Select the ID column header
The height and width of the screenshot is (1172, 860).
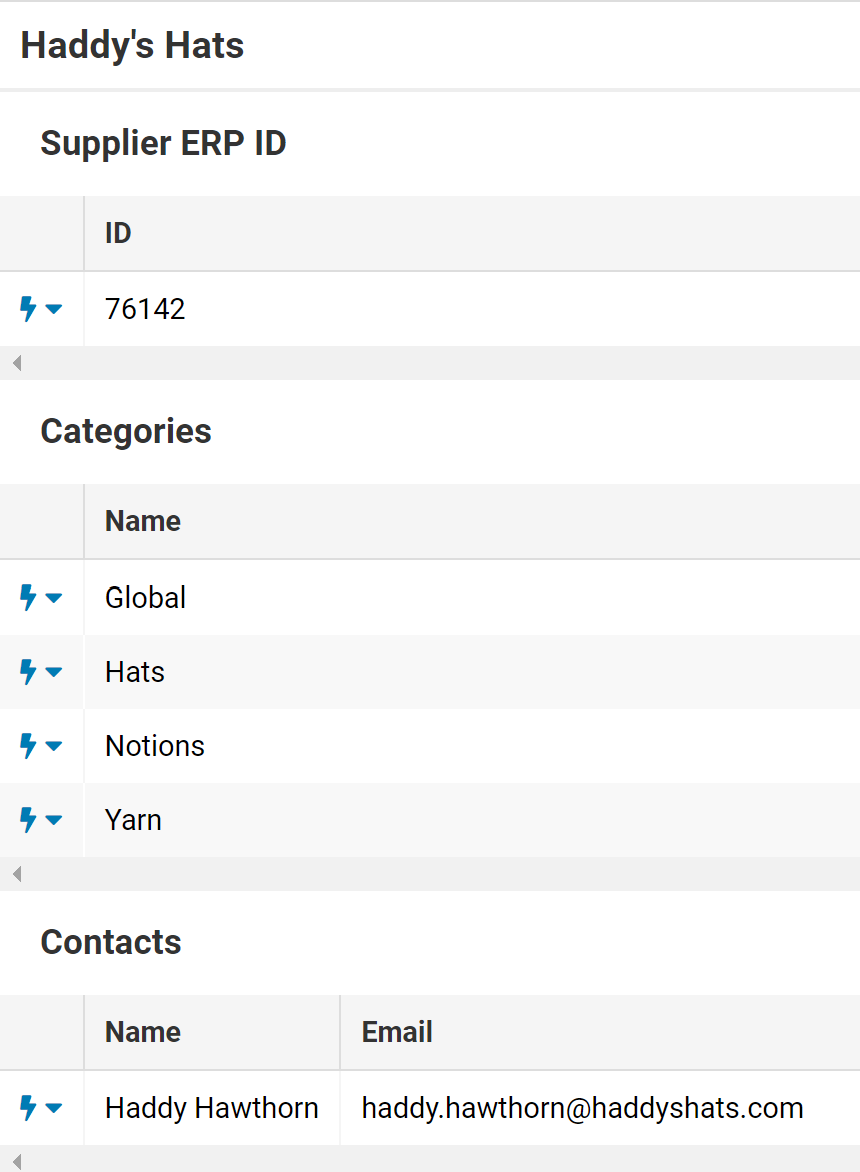[x=472, y=233]
